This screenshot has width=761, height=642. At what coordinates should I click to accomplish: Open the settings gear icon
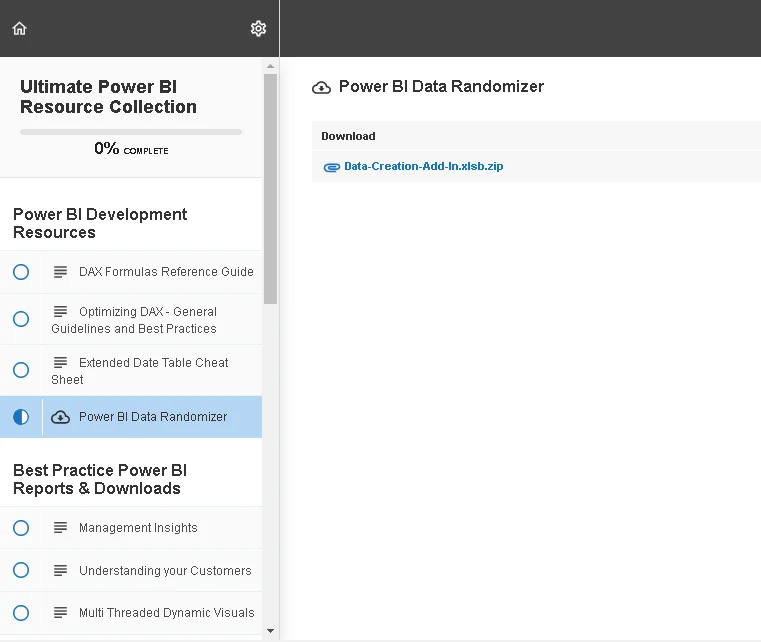(258, 29)
